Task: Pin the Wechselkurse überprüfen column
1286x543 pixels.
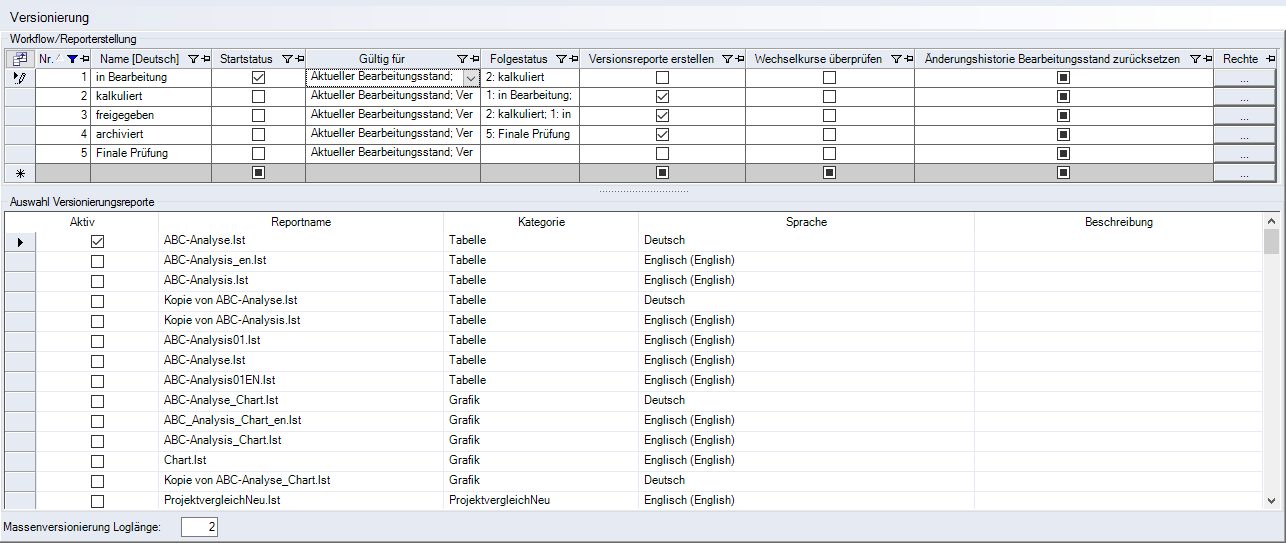Action: [x=907, y=59]
